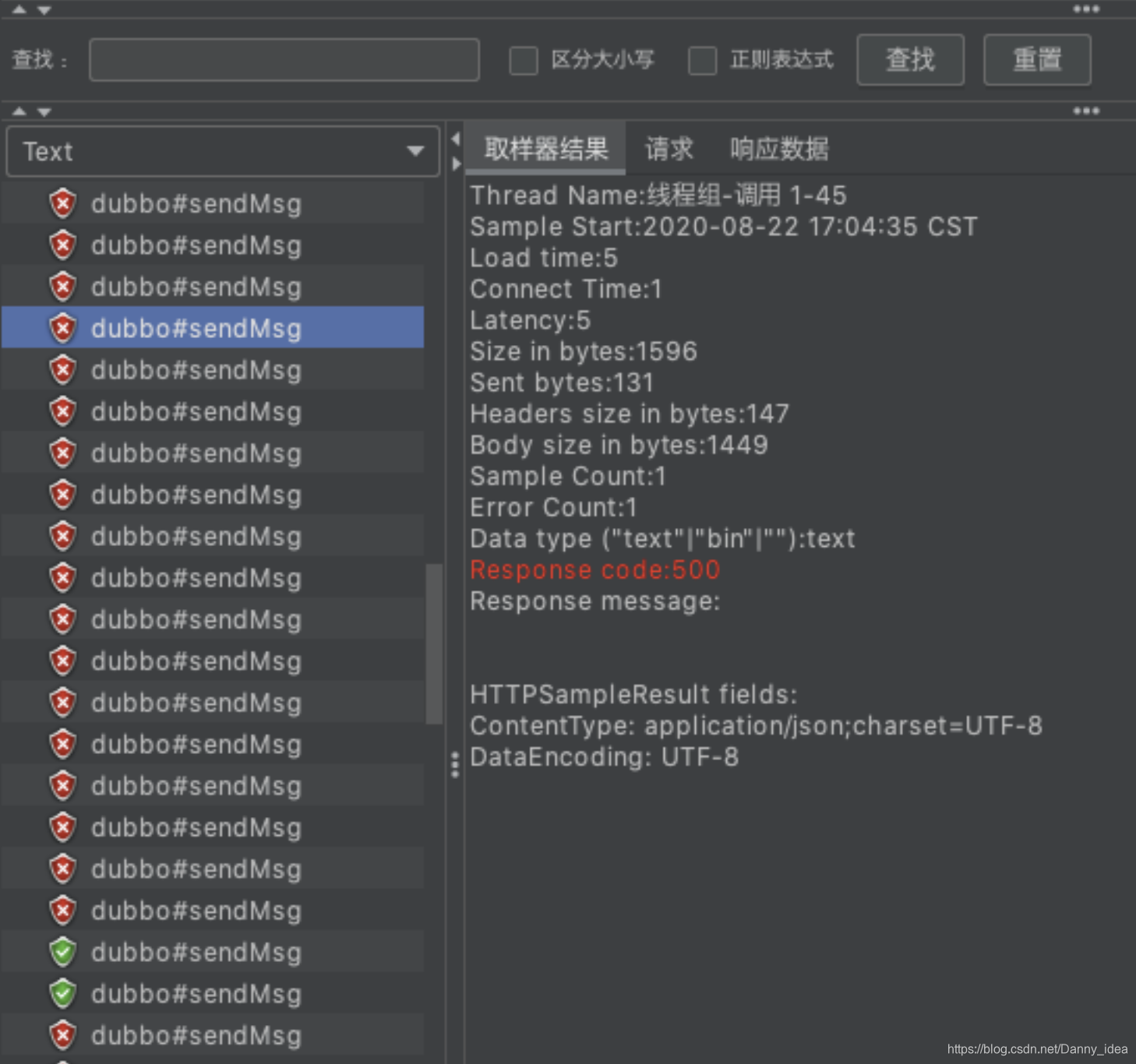1136x1064 pixels.
Task: Switch to the 响应数据 tab
Action: pyautogui.click(x=779, y=148)
